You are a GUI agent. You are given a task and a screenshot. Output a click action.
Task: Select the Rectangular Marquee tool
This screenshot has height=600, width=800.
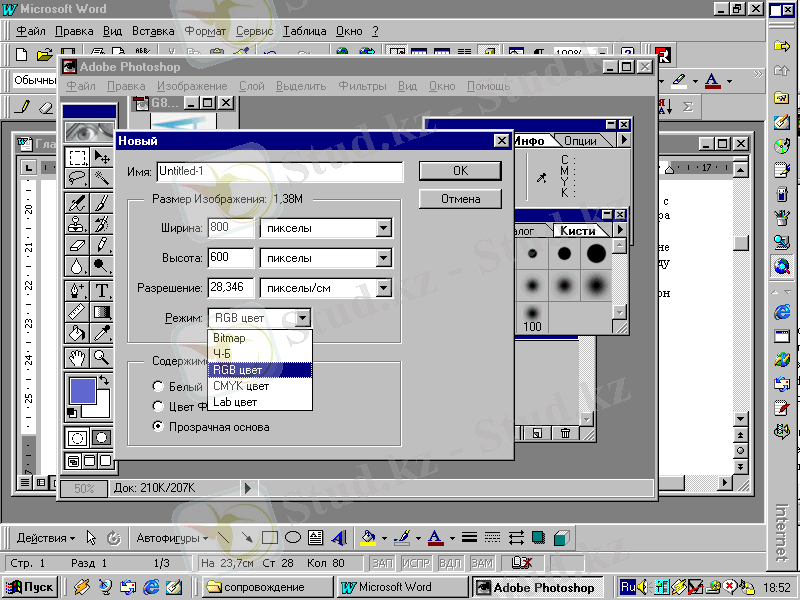tap(77, 156)
